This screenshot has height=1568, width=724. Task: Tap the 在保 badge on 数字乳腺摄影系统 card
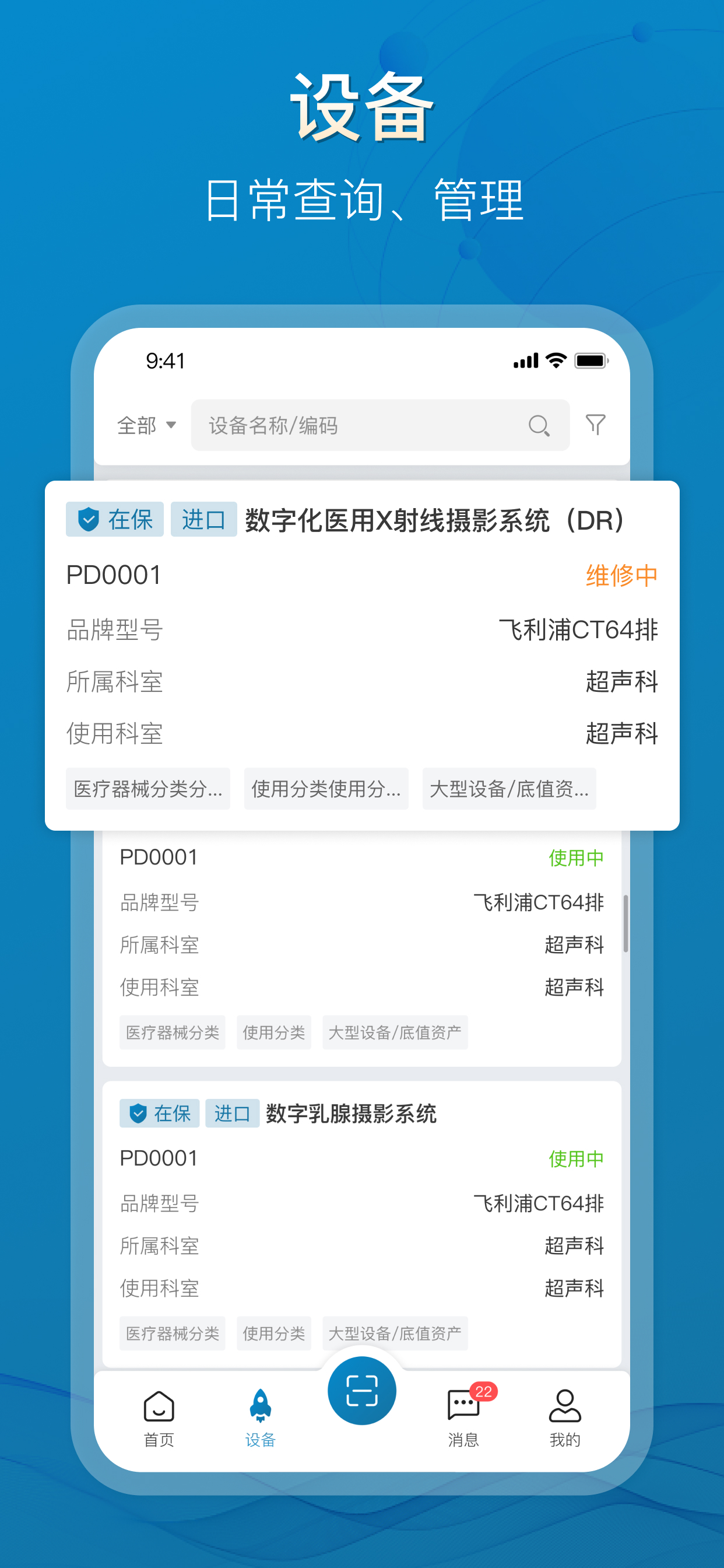pos(159,1114)
